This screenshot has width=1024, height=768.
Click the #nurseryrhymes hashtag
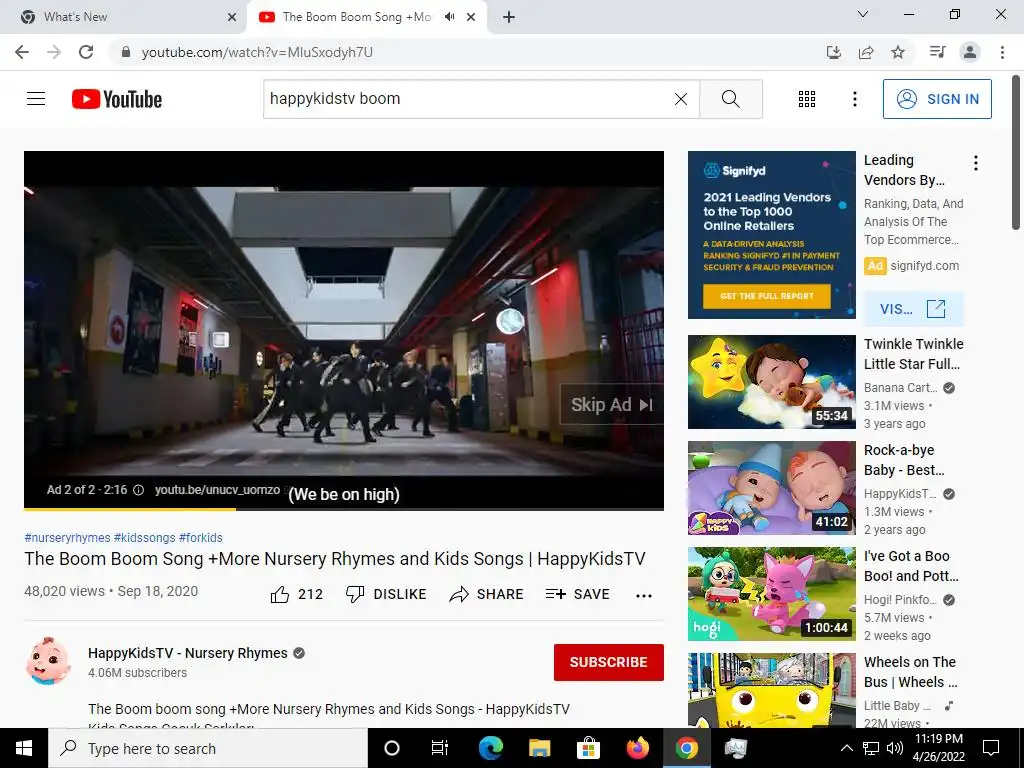(67, 537)
